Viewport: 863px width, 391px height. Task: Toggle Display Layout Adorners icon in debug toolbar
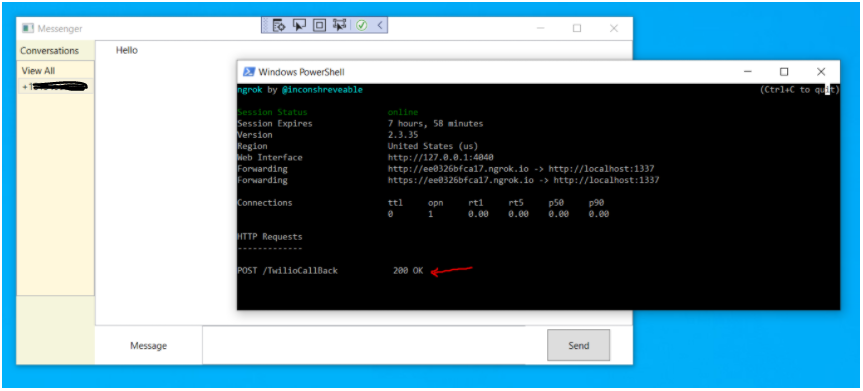point(319,25)
